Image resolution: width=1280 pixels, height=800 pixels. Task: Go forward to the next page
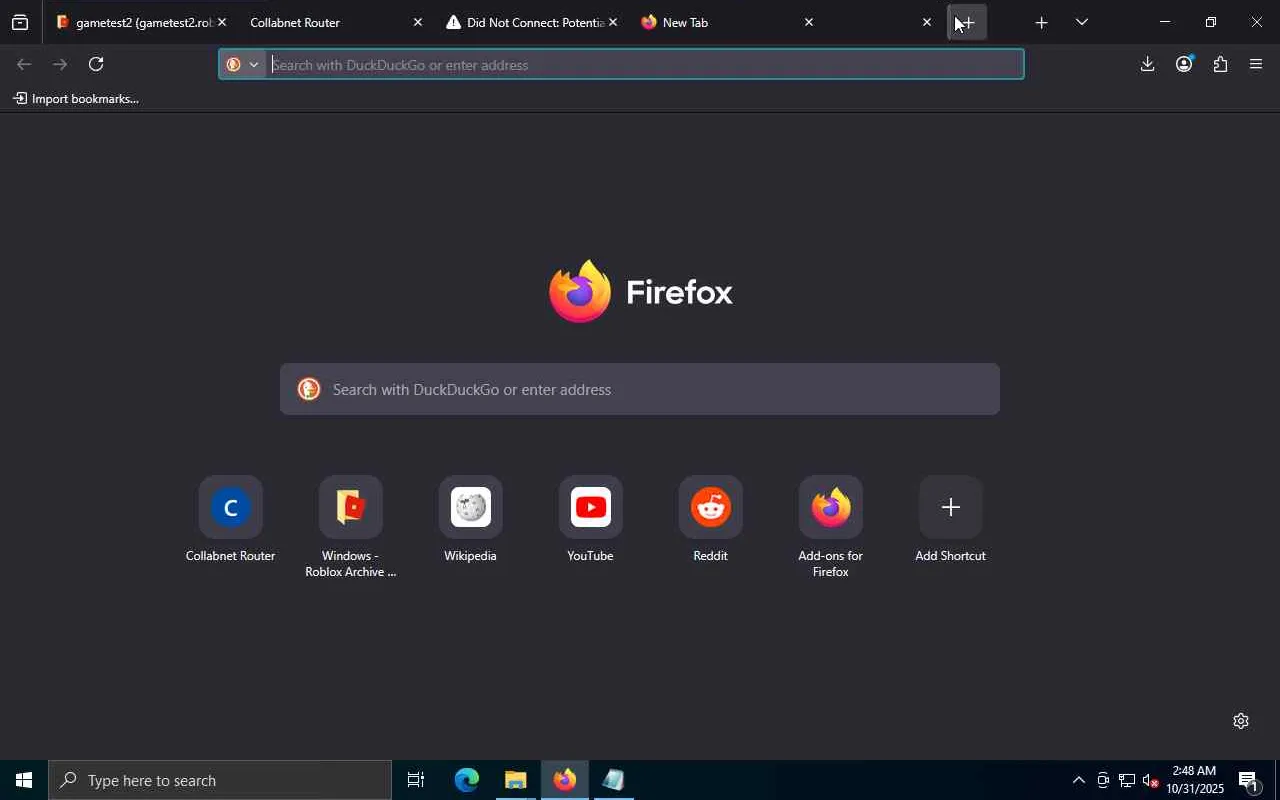pos(60,65)
